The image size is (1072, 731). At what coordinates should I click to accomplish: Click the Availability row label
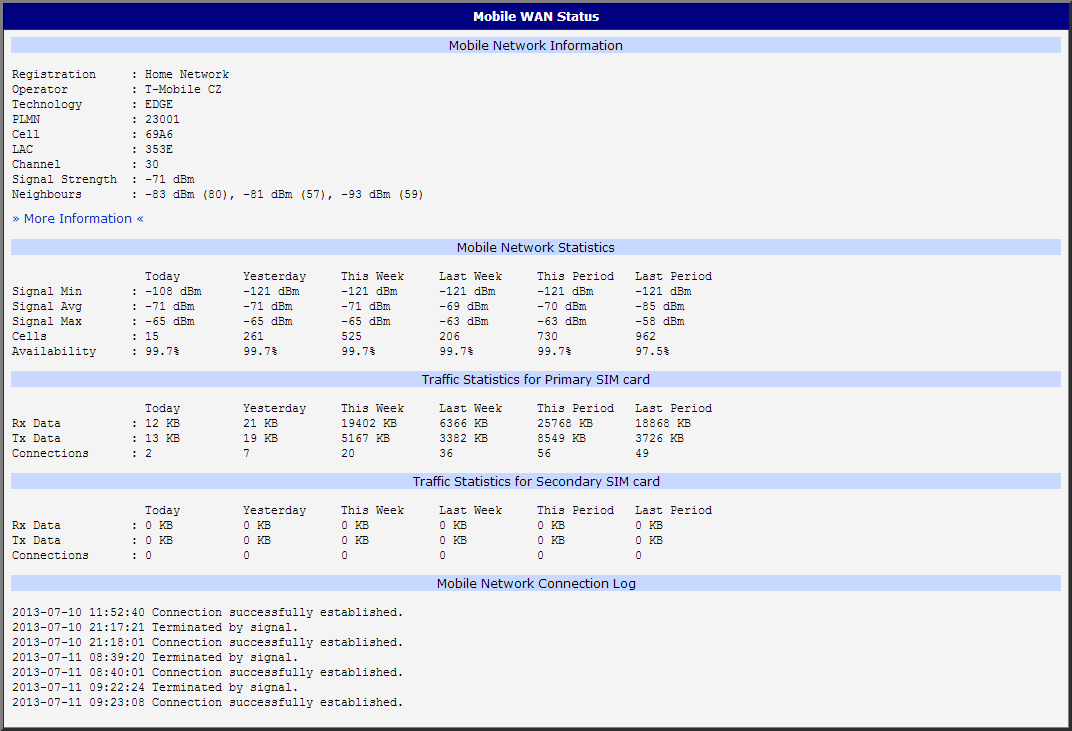click(x=54, y=352)
